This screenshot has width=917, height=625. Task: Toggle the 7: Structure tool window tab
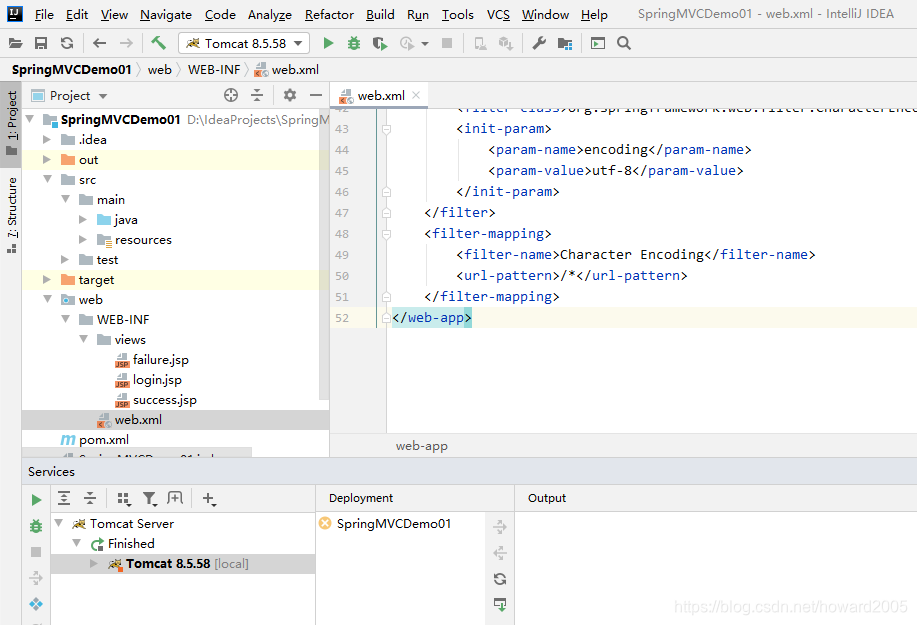tap(12, 215)
